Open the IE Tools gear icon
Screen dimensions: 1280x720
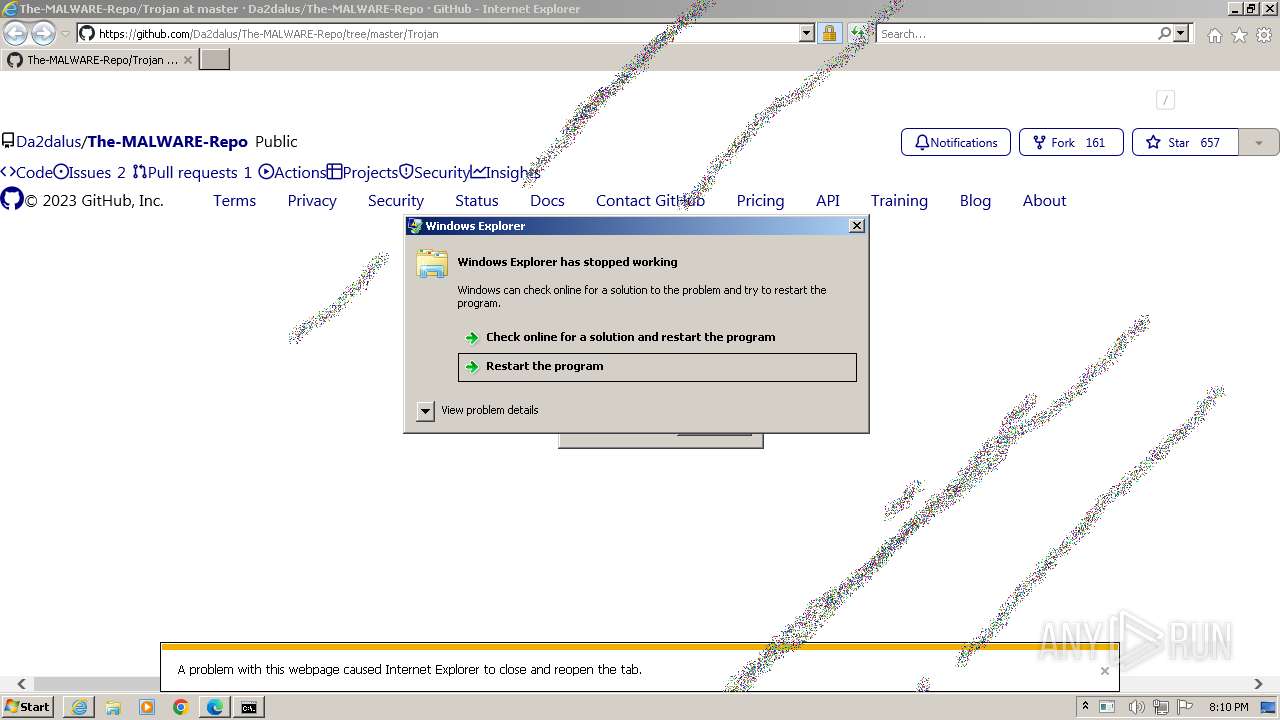1264,35
